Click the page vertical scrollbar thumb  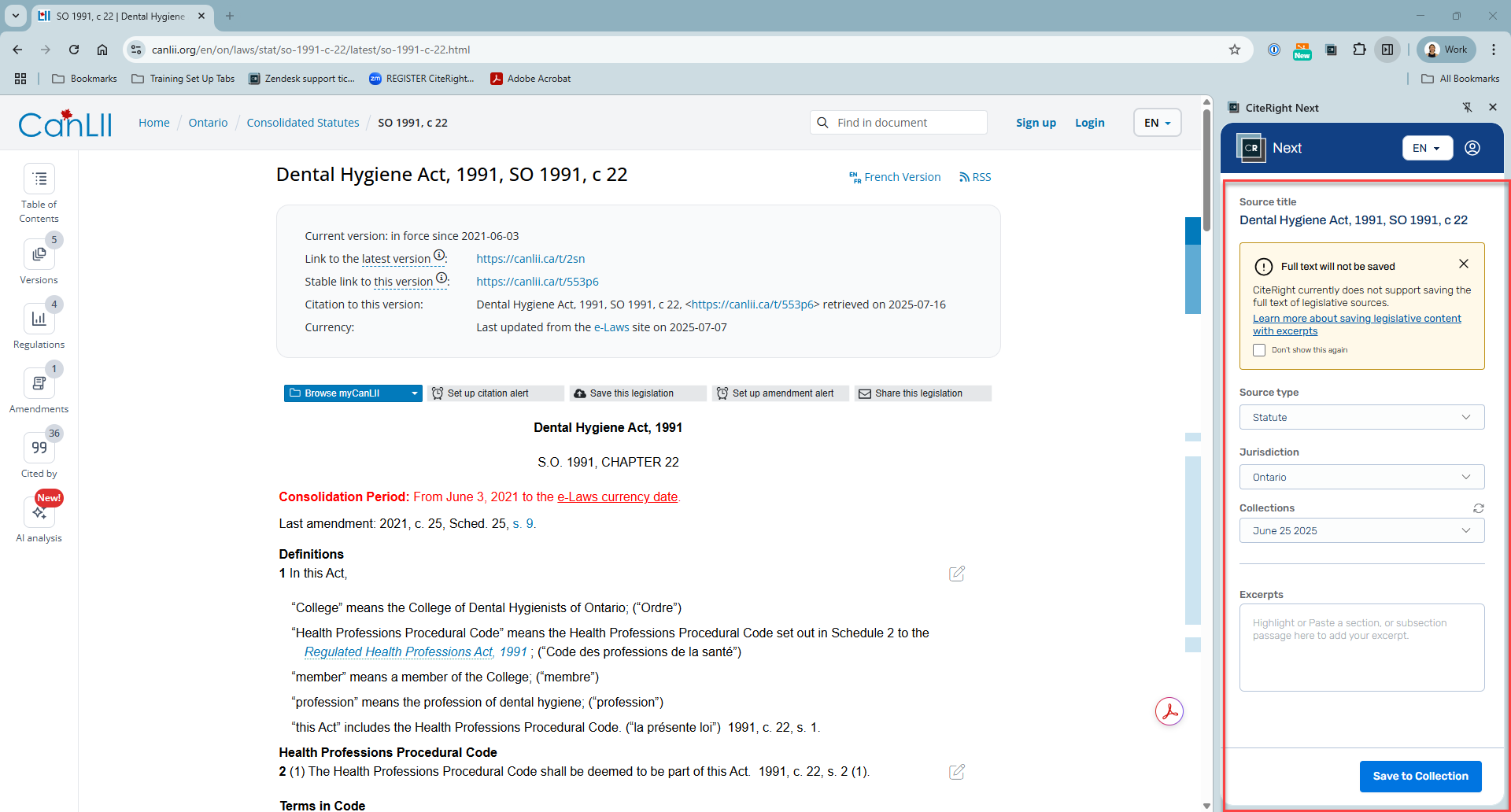click(x=1206, y=169)
